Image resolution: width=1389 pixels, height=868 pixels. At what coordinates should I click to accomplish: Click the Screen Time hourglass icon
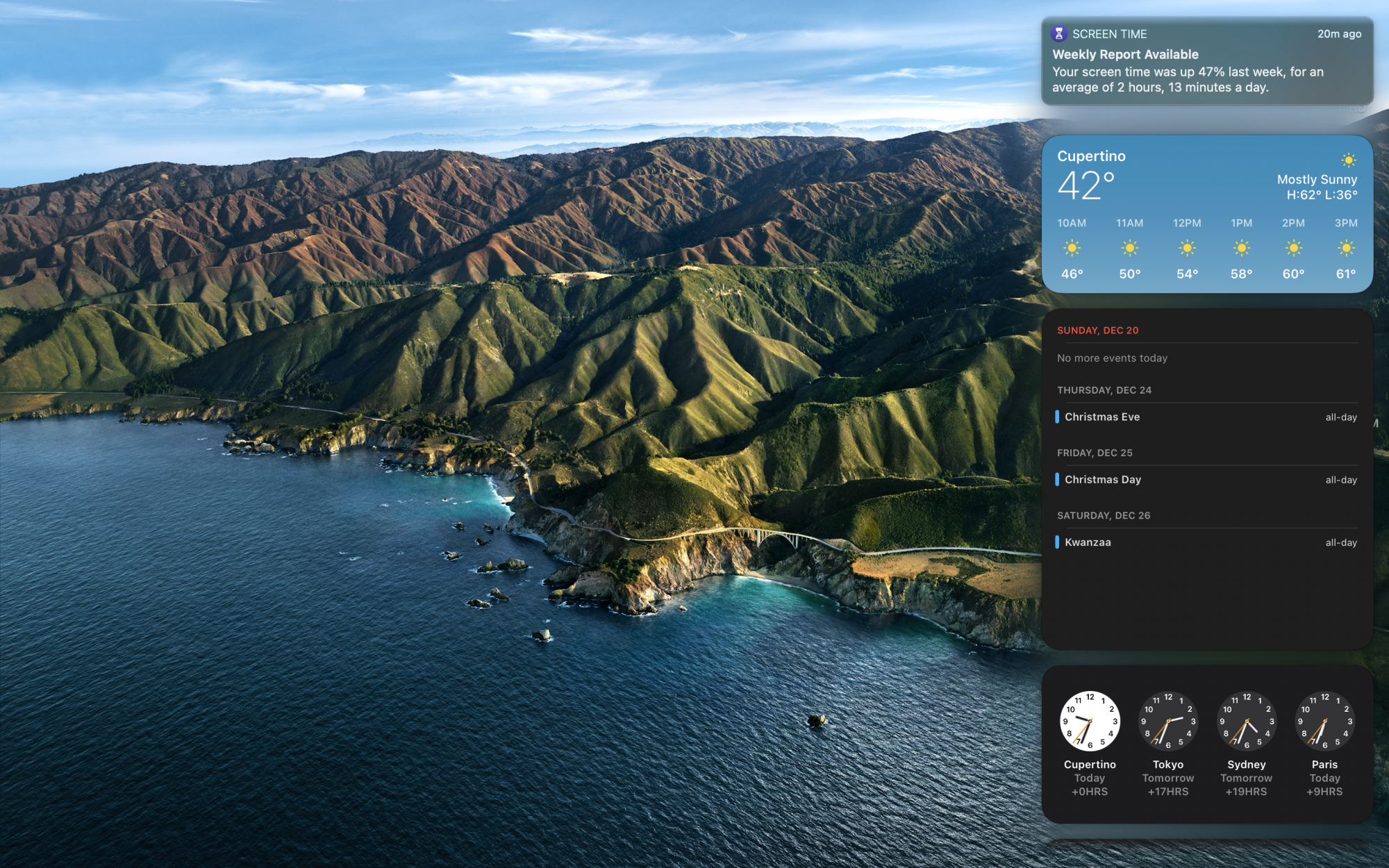pyautogui.click(x=1058, y=33)
